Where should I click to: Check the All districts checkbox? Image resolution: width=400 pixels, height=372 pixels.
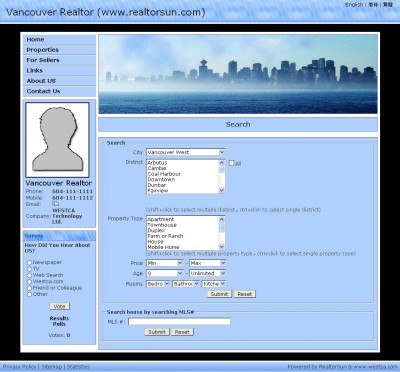point(232,163)
